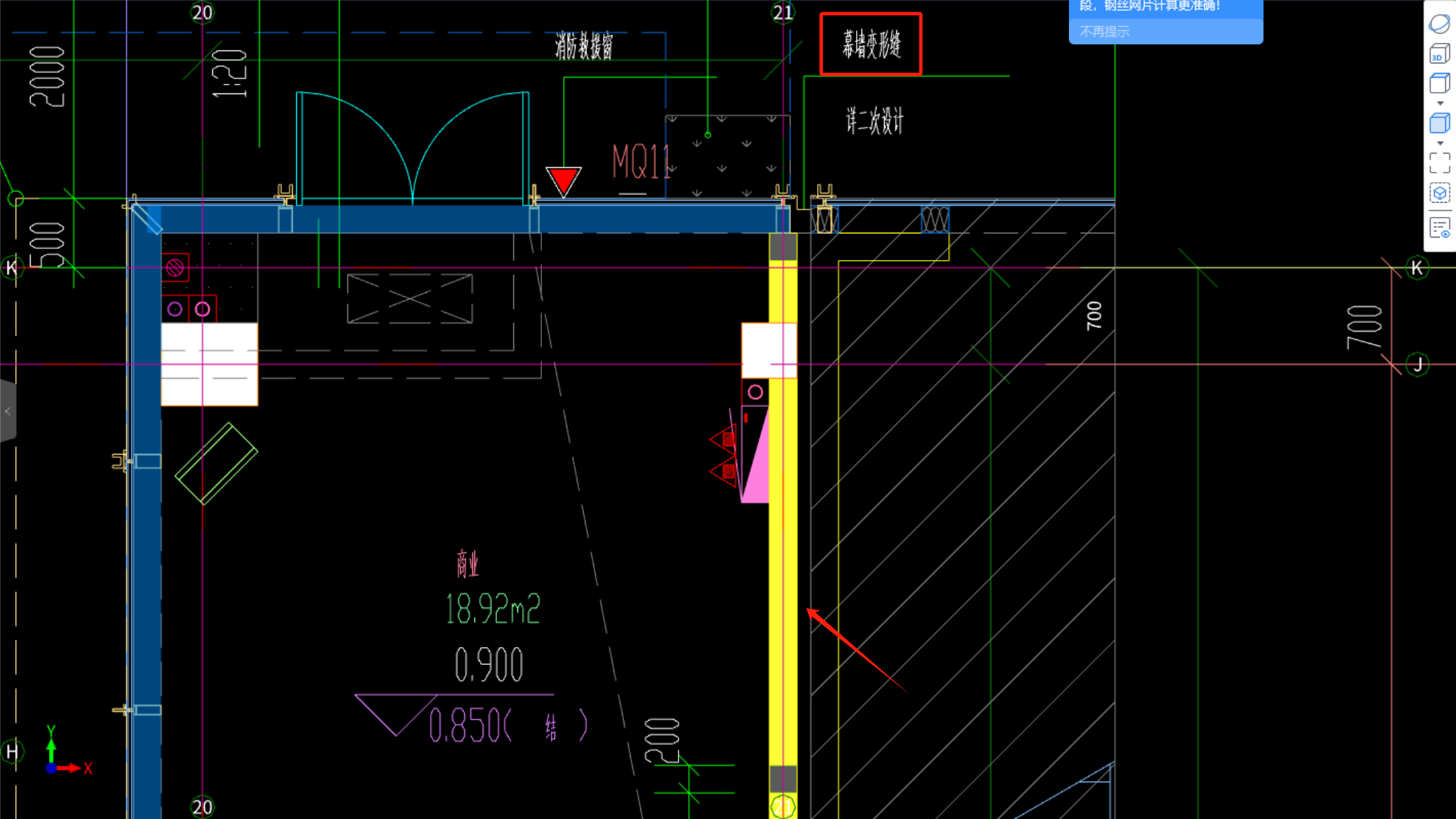1456x819 pixels.
Task: Expand the view cube direction dropdown
Action: click(1440, 104)
